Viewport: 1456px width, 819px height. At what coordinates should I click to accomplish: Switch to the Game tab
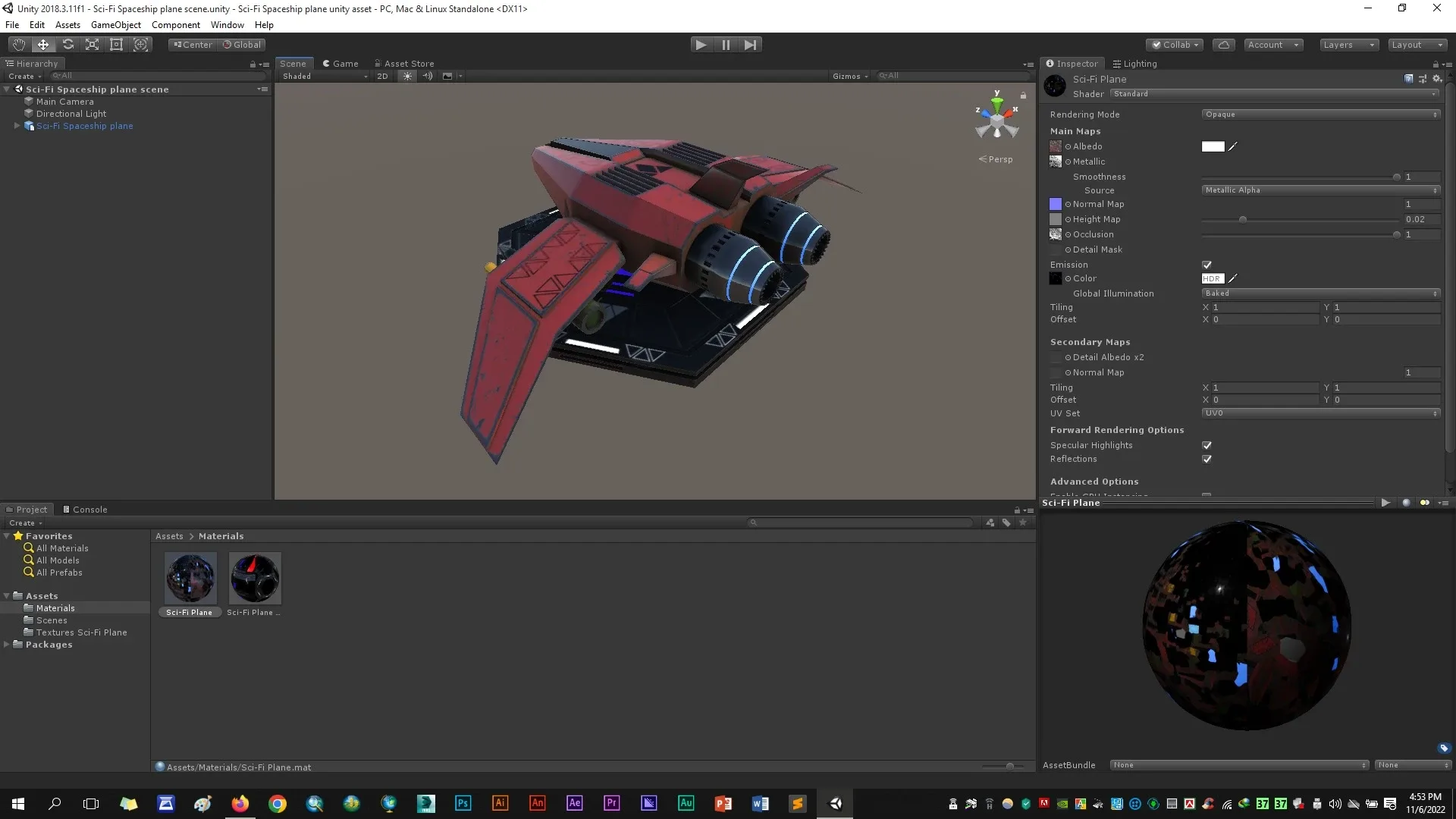point(345,63)
